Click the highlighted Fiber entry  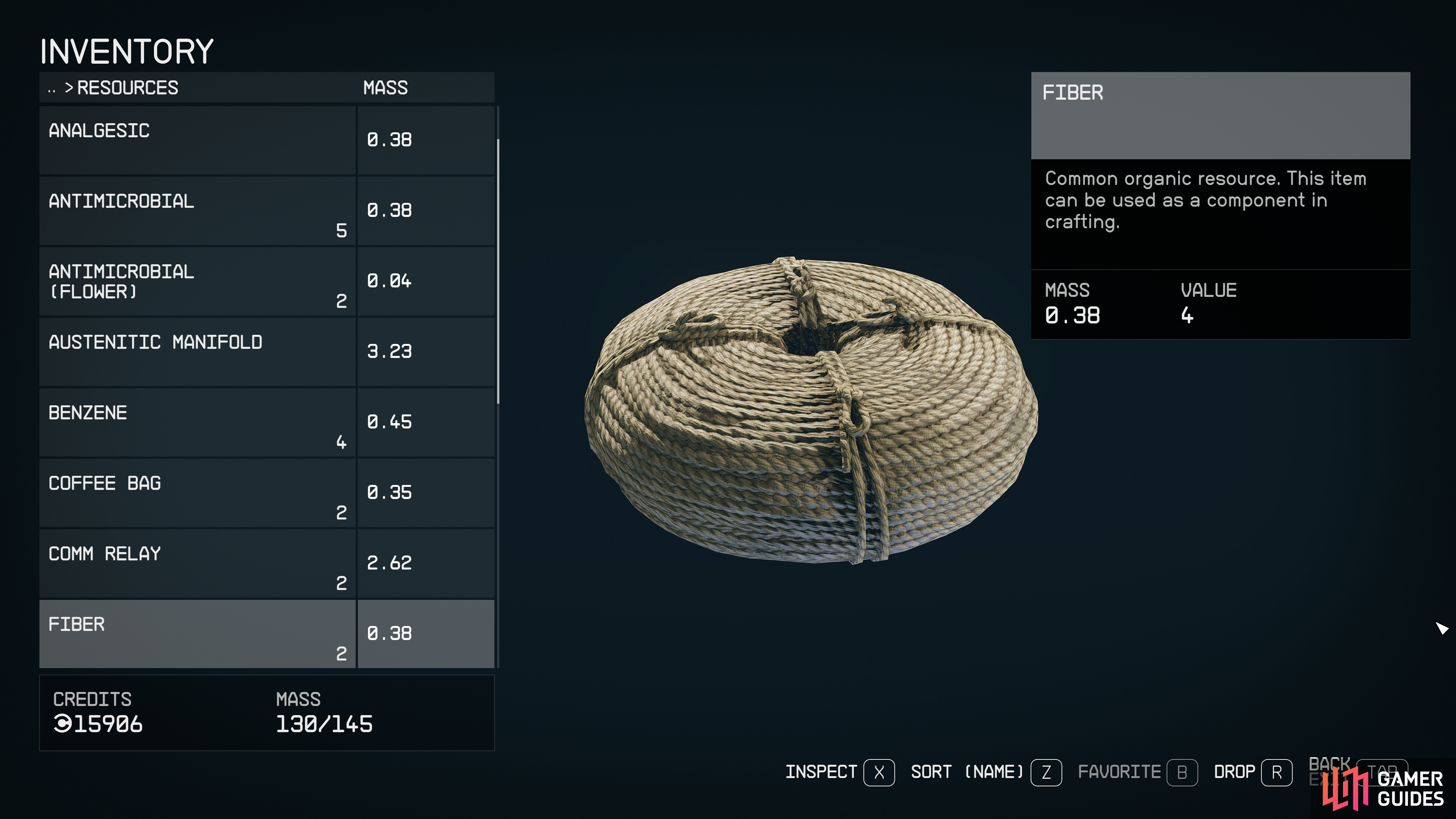coord(267,634)
